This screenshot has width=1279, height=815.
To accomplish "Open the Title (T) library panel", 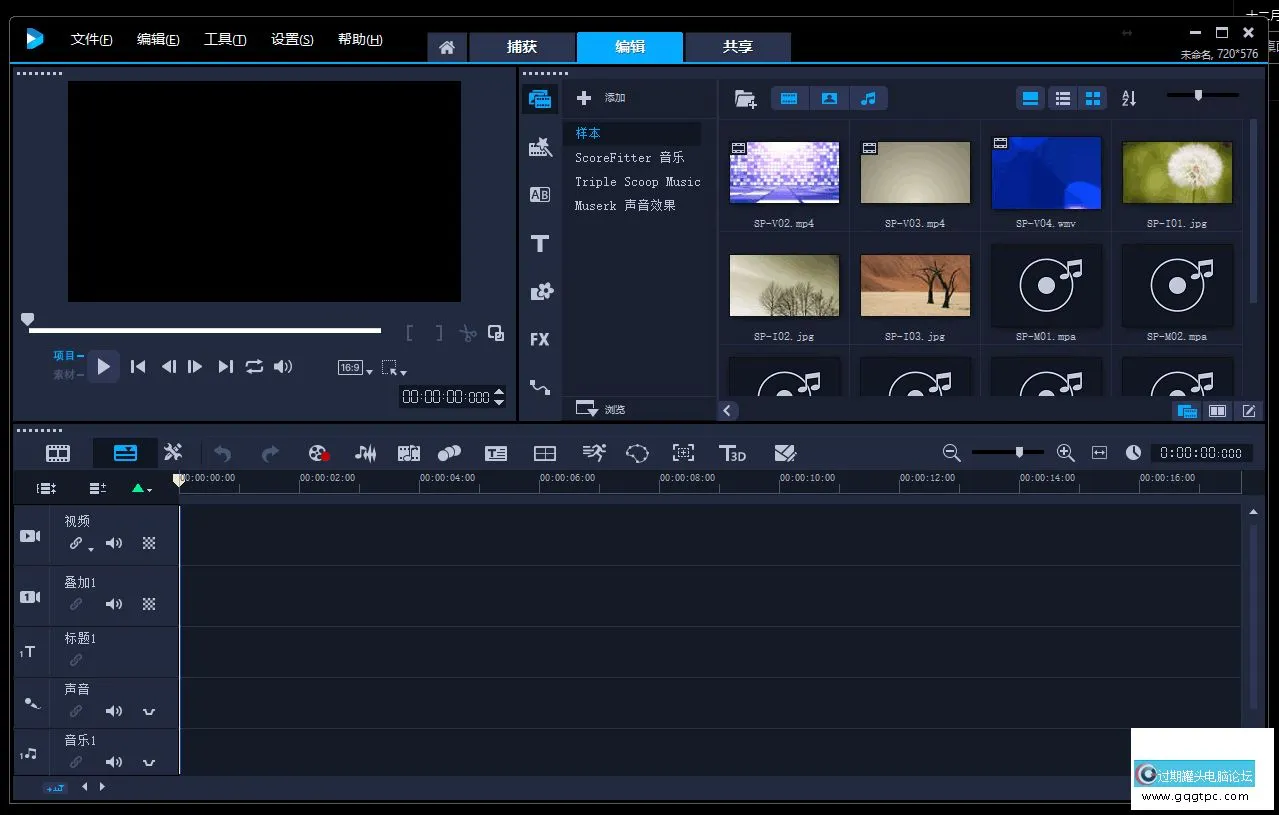I will click(540, 243).
